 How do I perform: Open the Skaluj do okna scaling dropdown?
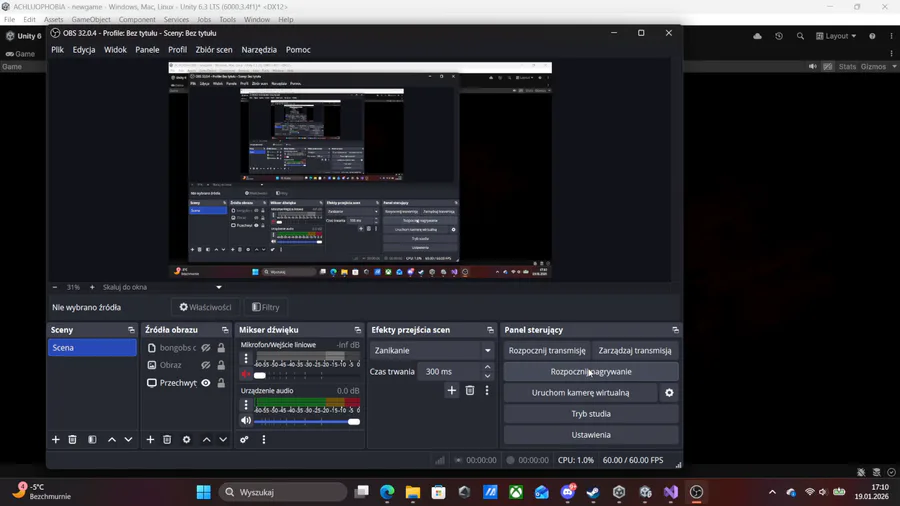162,287
